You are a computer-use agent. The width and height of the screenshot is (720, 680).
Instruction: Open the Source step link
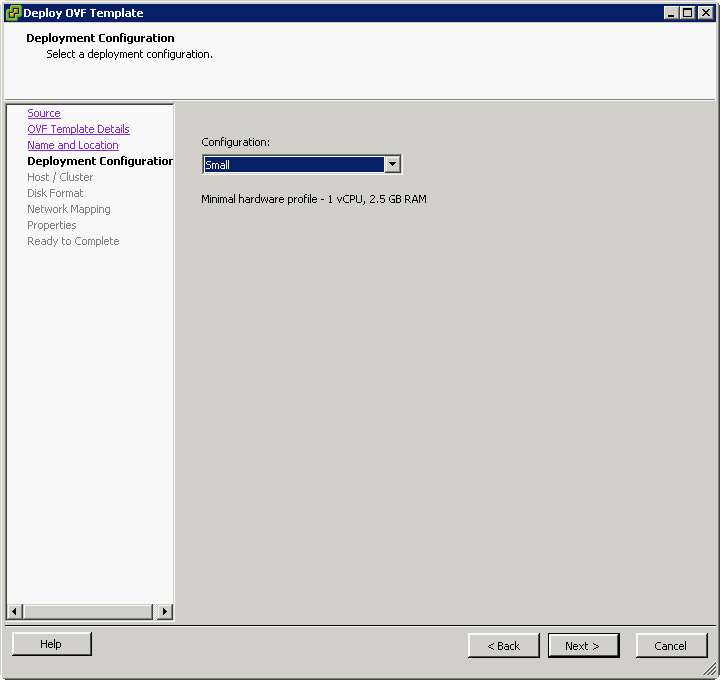(44, 113)
